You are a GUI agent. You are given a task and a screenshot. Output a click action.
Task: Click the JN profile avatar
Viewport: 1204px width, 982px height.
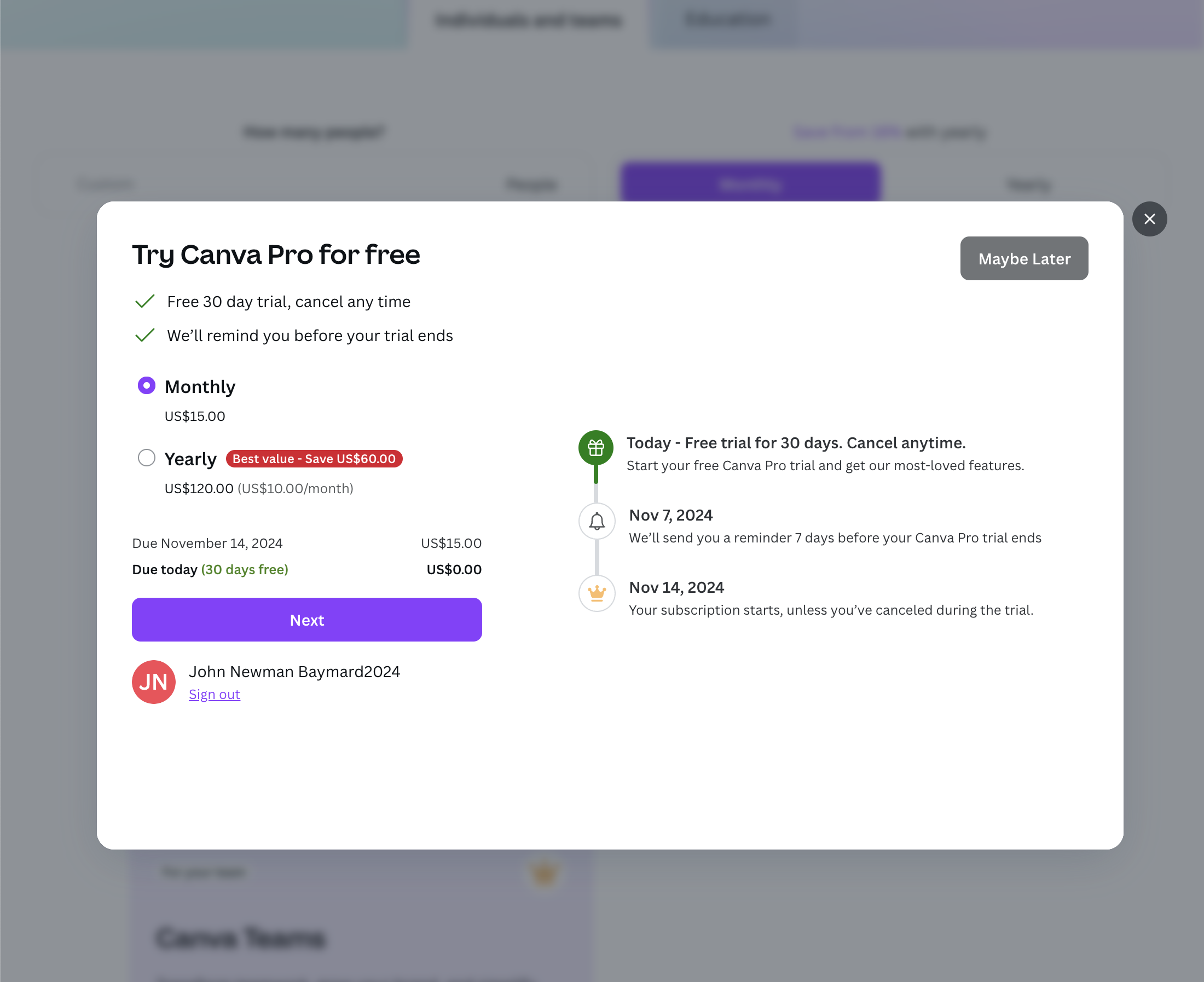coord(153,681)
